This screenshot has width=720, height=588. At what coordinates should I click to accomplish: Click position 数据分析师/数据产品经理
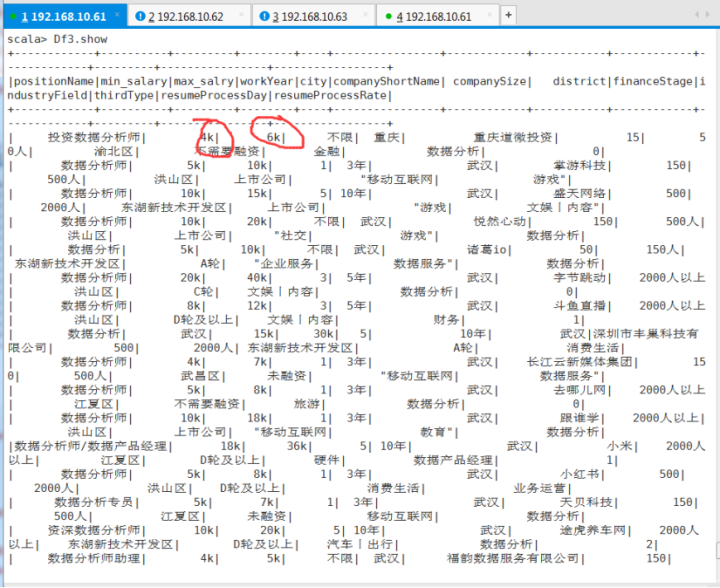(x=90, y=446)
